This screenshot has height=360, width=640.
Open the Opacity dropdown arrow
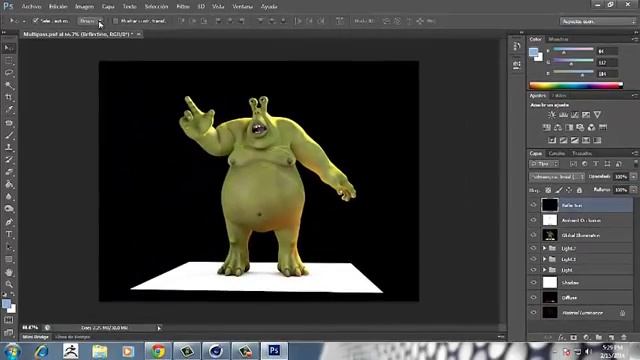[633, 177]
